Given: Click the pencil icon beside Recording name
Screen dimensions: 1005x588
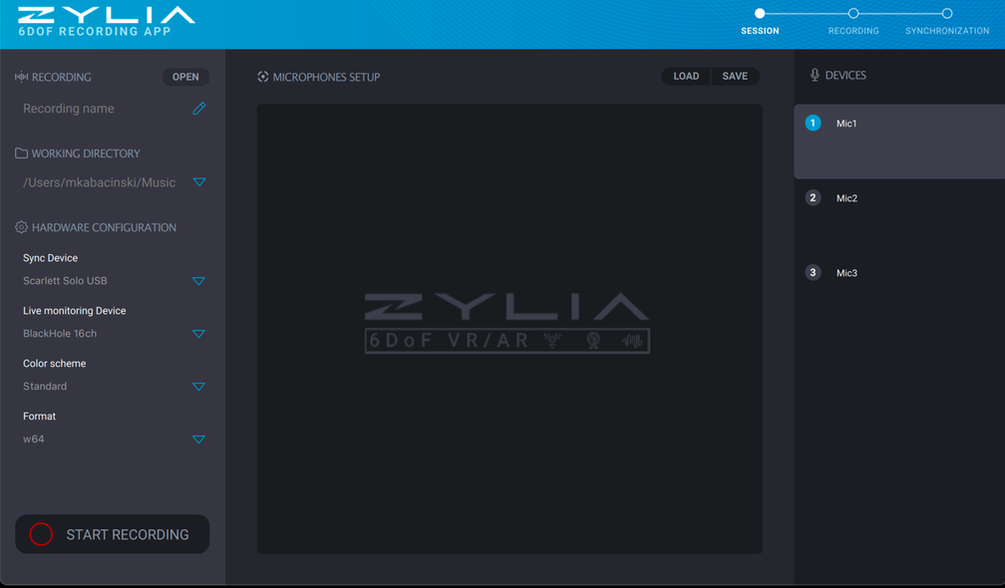Looking at the screenshot, I should 199,108.
